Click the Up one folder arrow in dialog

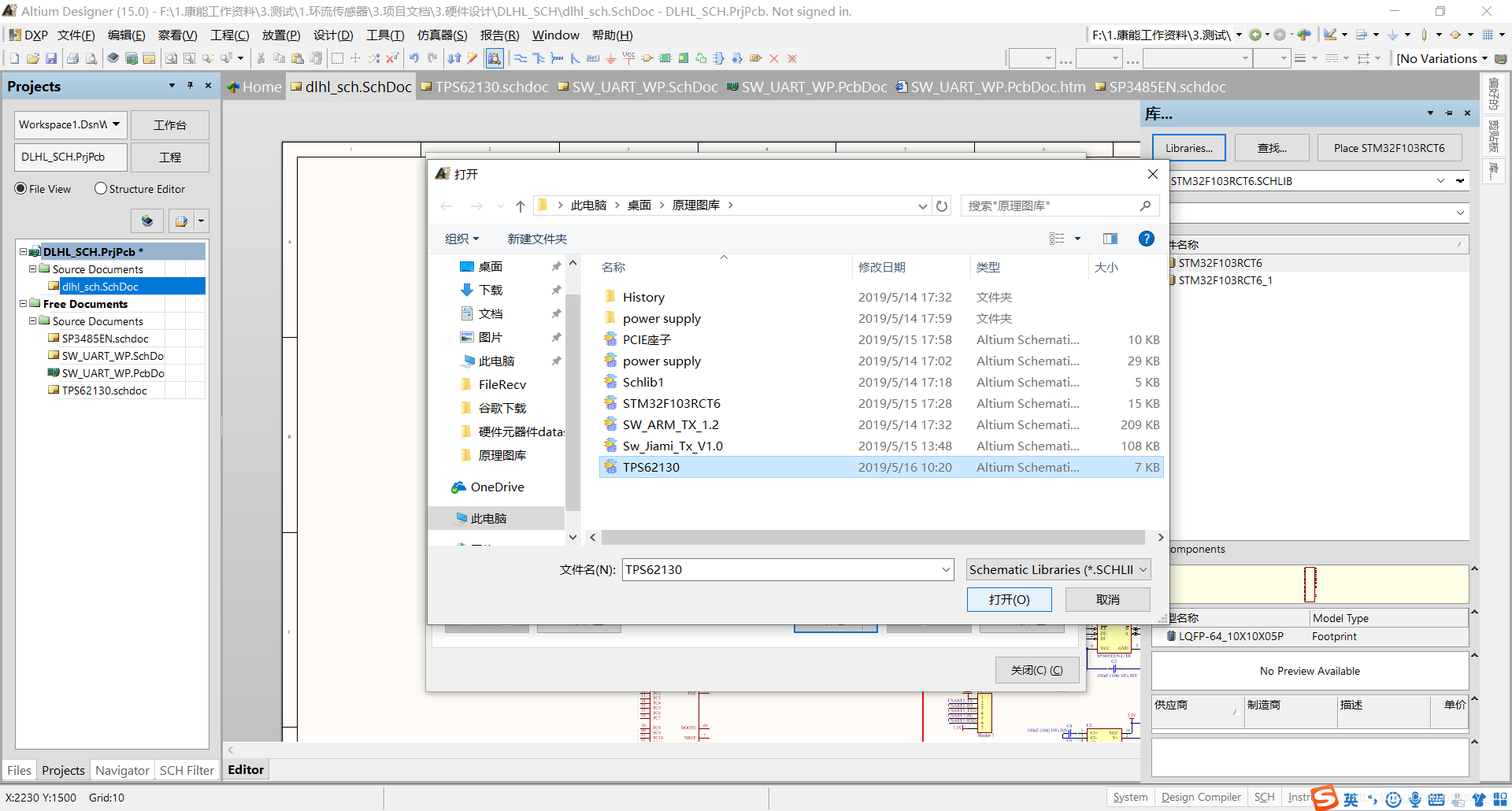click(x=521, y=206)
